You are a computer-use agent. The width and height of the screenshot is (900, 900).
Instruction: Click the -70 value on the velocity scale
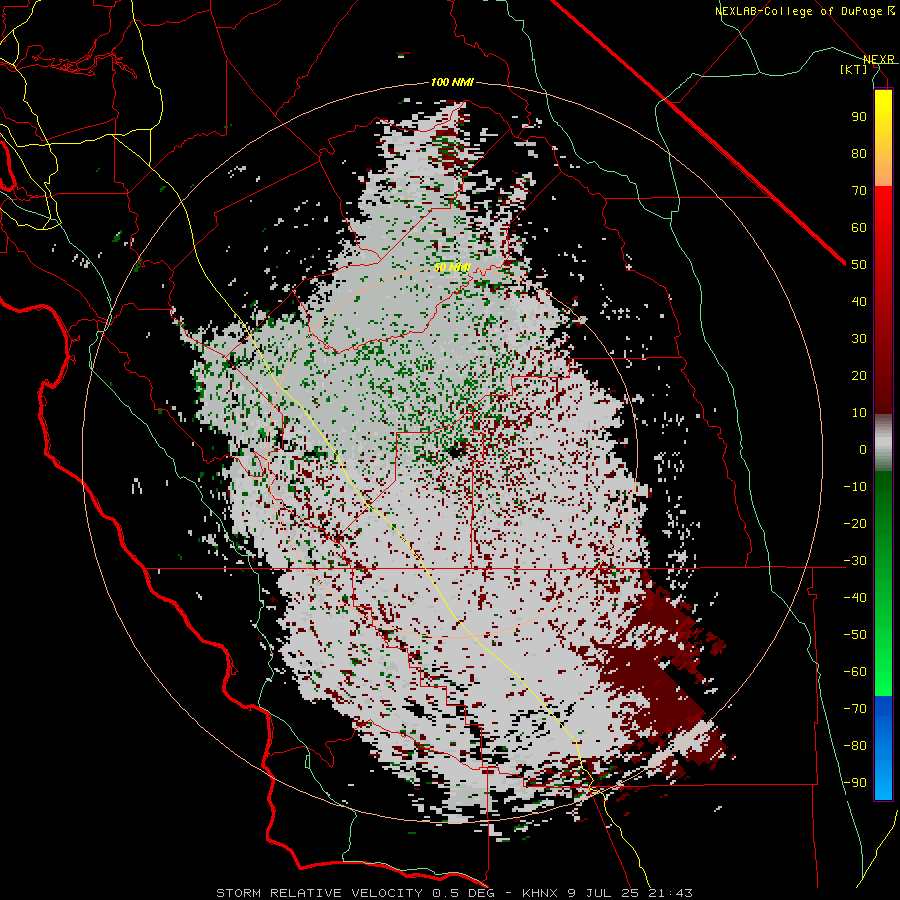coord(855,709)
